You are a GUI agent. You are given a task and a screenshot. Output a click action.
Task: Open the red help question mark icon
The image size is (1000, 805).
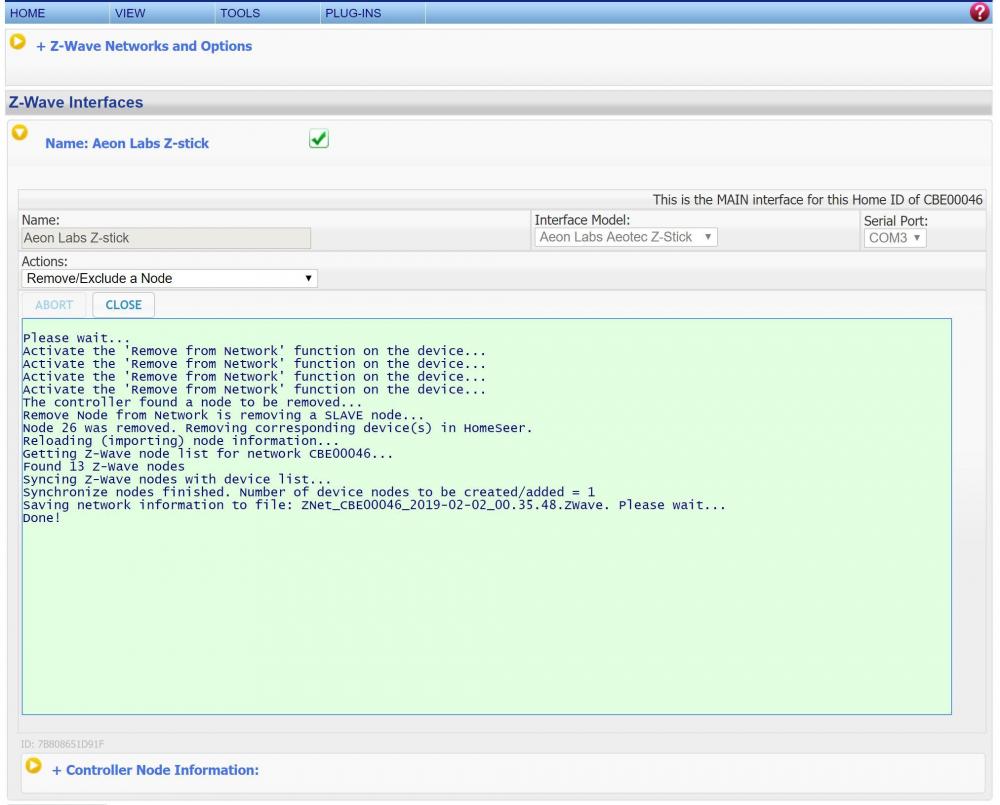[981, 12]
